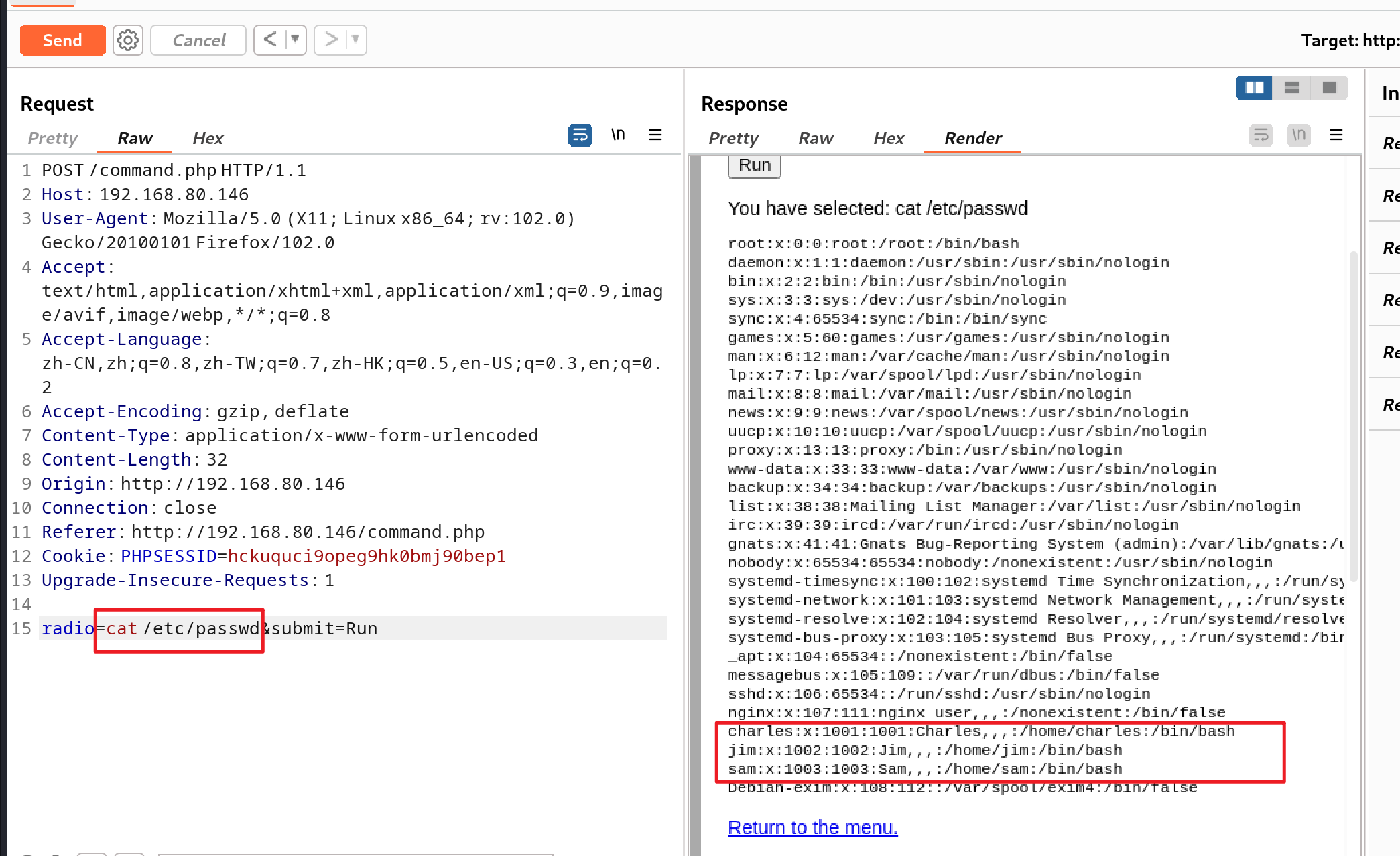Toggle word wrap icon in Response panel
This screenshot has height=856, width=1400.
1261,135
